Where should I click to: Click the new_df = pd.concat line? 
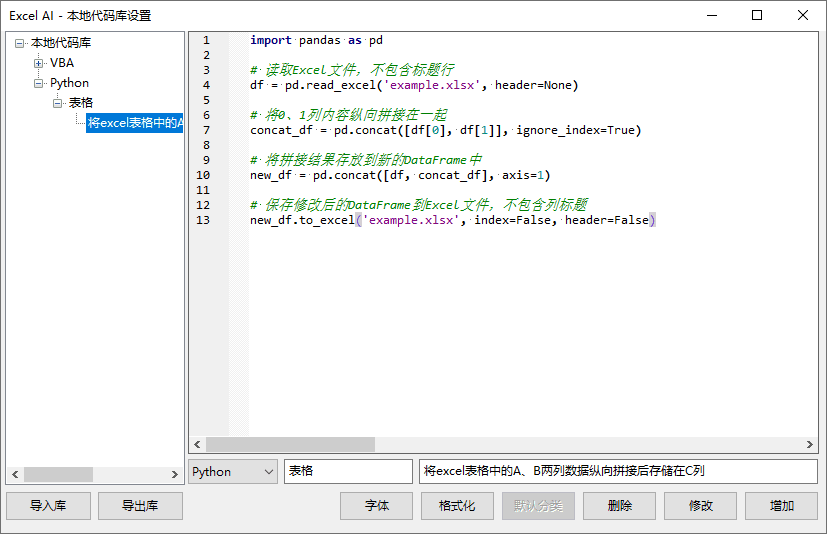(x=400, y=175)
